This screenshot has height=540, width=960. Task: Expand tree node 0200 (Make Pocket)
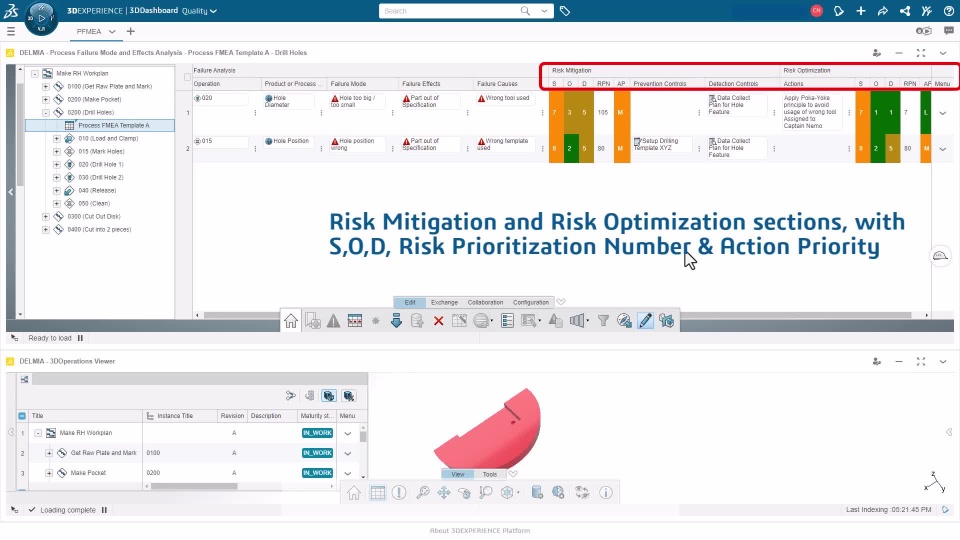[x=46, y=99]
